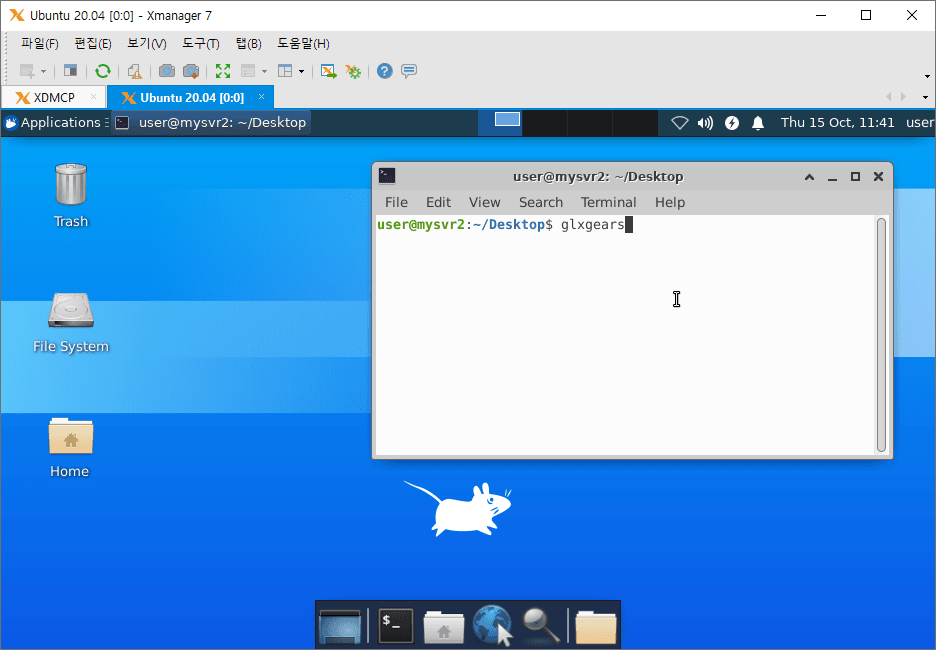This screenshot has height=650, width=936.
Task: Click the tab arrangement toolbar icon
Action: (248, 71)
